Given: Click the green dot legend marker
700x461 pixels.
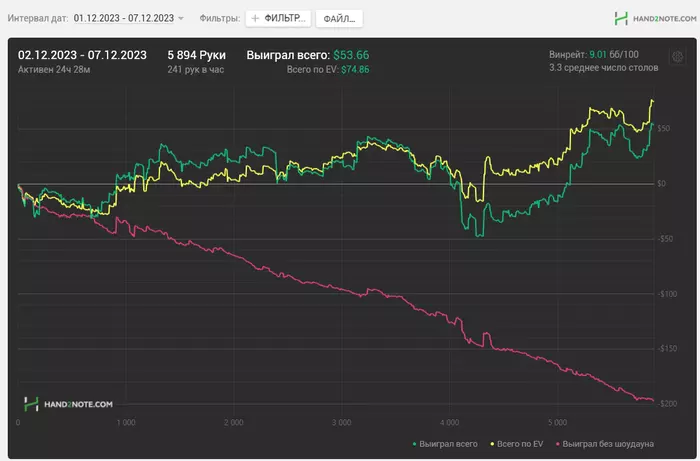Looking at the screenshot, I should pos(414,444).
